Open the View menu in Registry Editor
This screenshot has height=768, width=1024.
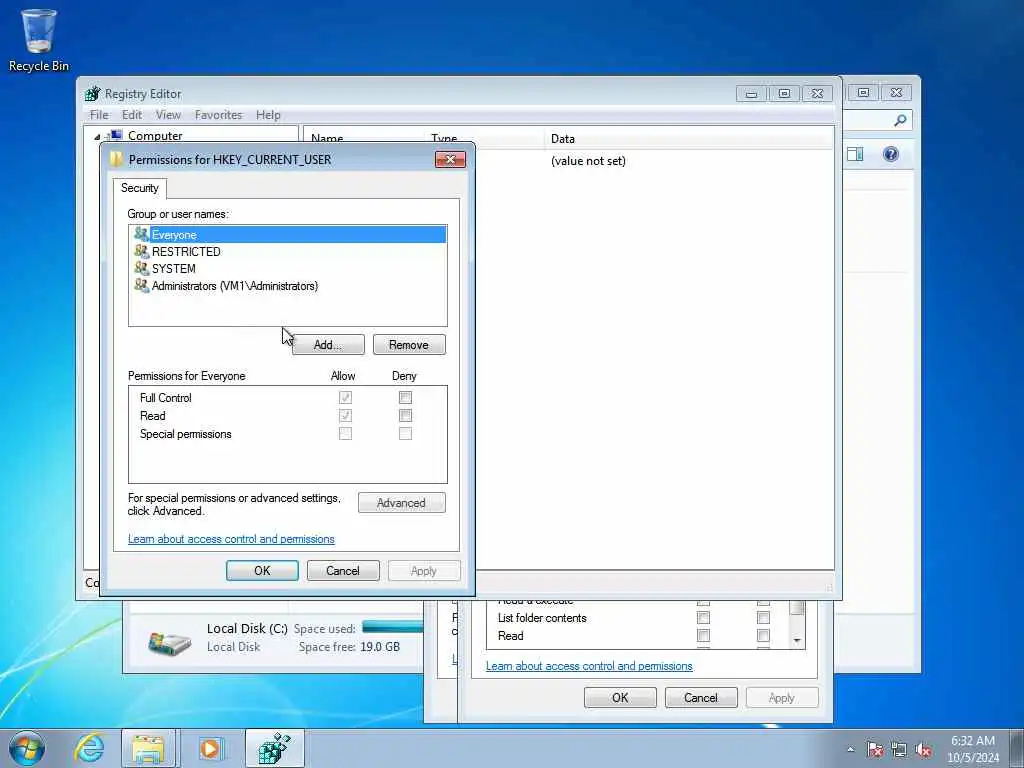tap(168, 115)
